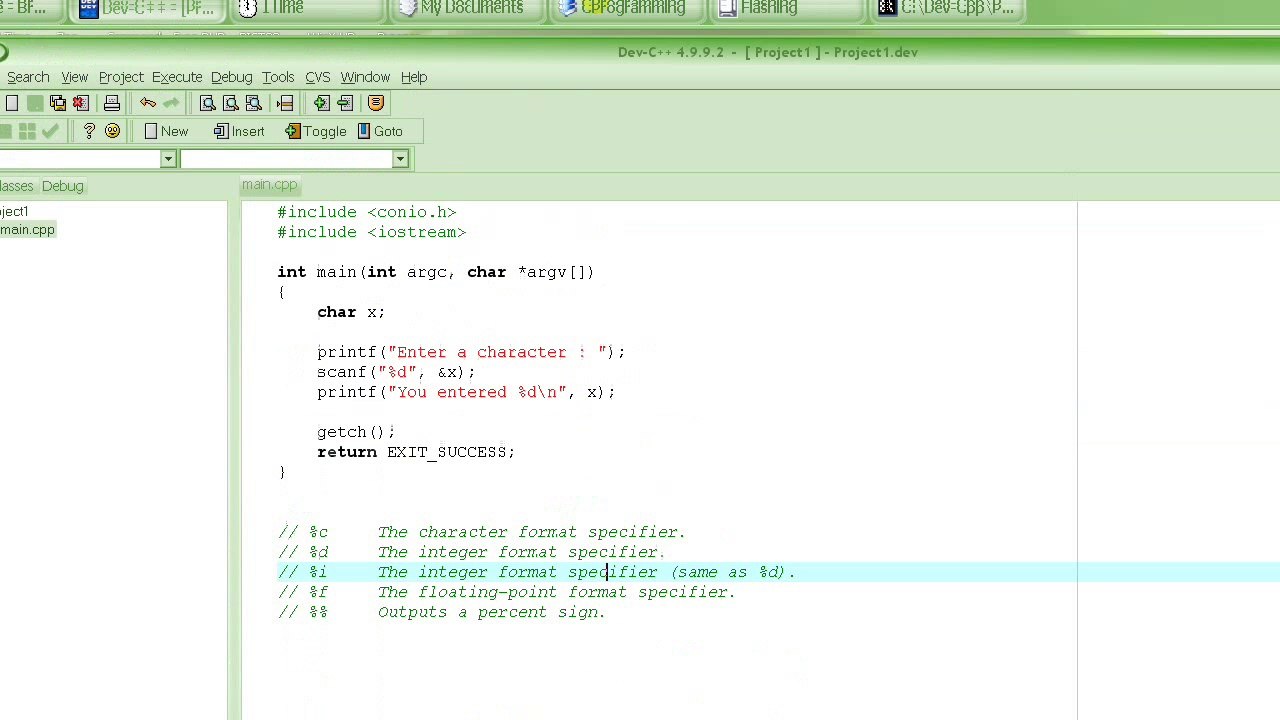Image resolution: width=1280 pixels, height=720 pixels.
Task: Click the Rebuild All grid icon
Action: click(27, 131)
